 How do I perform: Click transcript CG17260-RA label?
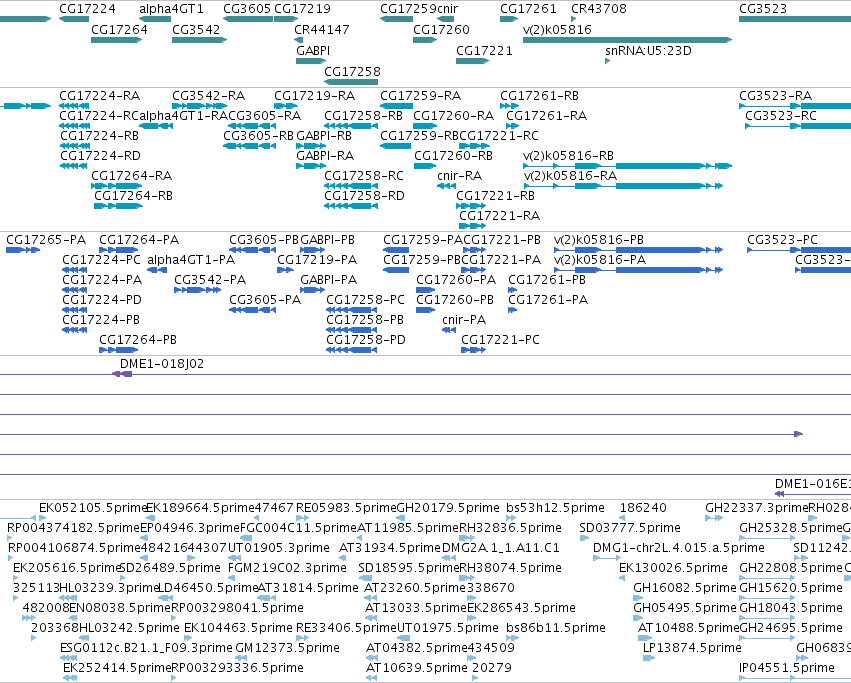454,116
